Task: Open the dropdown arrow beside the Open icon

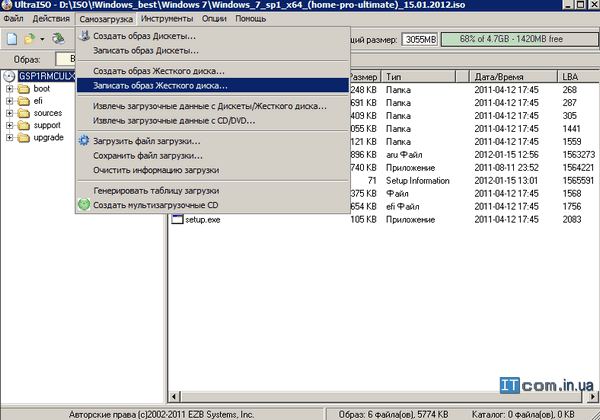Action: [41, 39]
